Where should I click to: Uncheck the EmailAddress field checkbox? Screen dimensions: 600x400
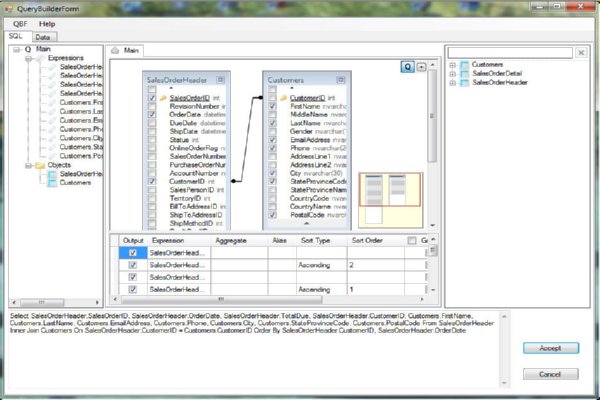tap(272, 140)
